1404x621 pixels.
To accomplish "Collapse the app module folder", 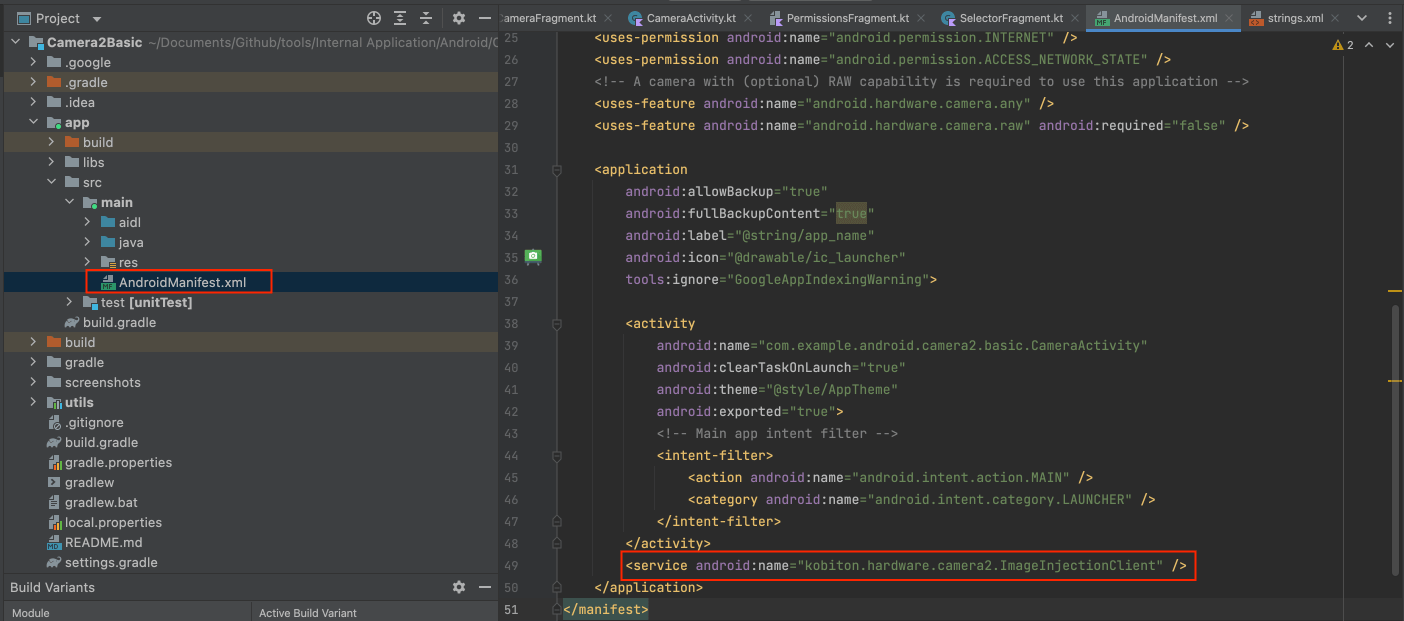I will (x=34, y=122).
